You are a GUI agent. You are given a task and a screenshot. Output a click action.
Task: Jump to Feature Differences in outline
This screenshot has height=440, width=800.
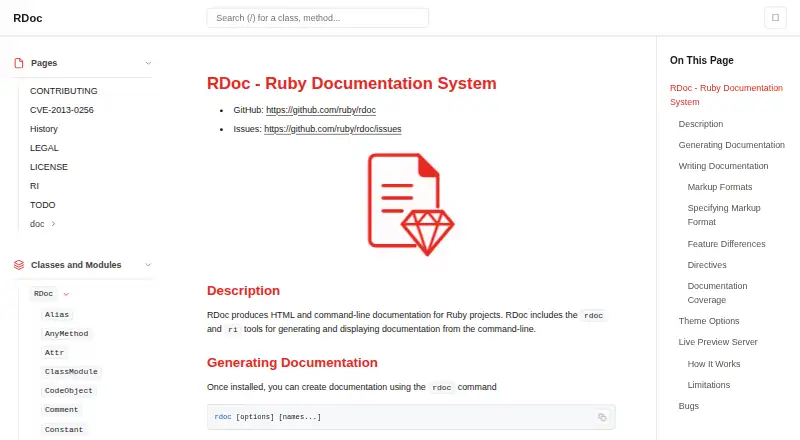(727, 244)
